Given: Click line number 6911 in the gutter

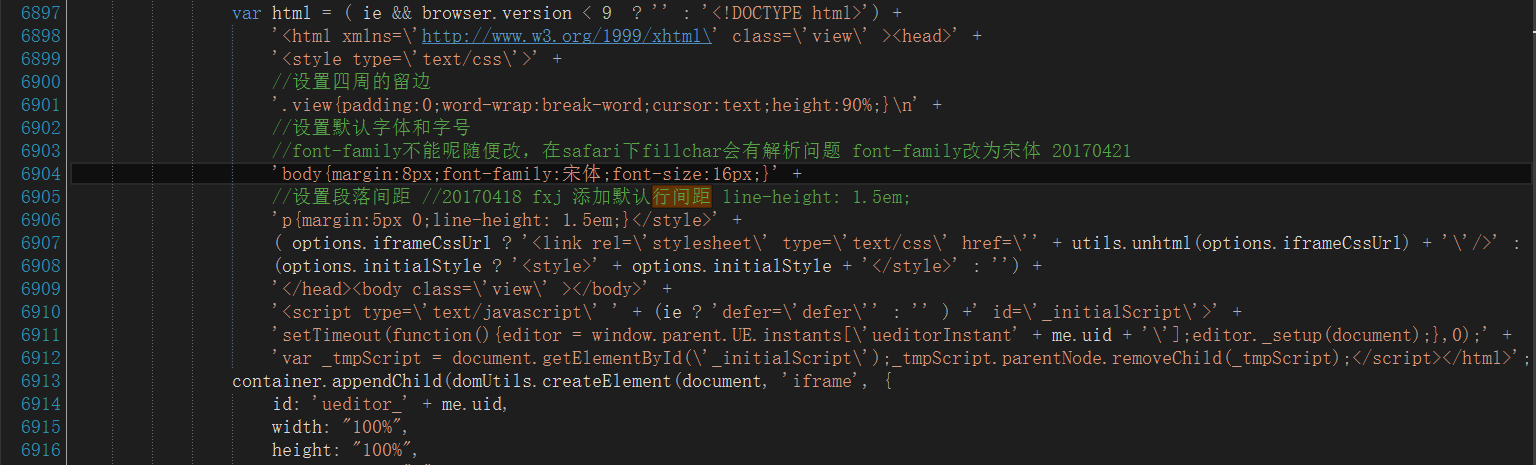Looking at the screenshot, I should tap(41, 335).
